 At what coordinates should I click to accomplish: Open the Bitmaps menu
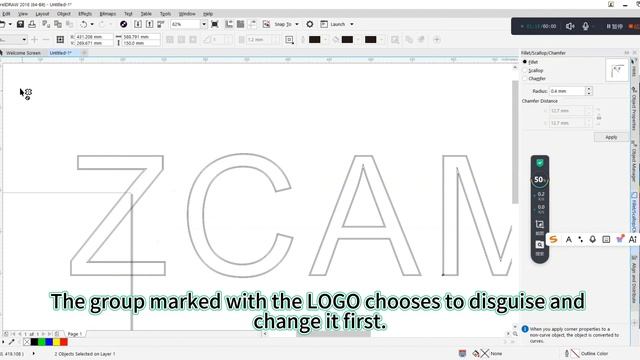(108, 14)
